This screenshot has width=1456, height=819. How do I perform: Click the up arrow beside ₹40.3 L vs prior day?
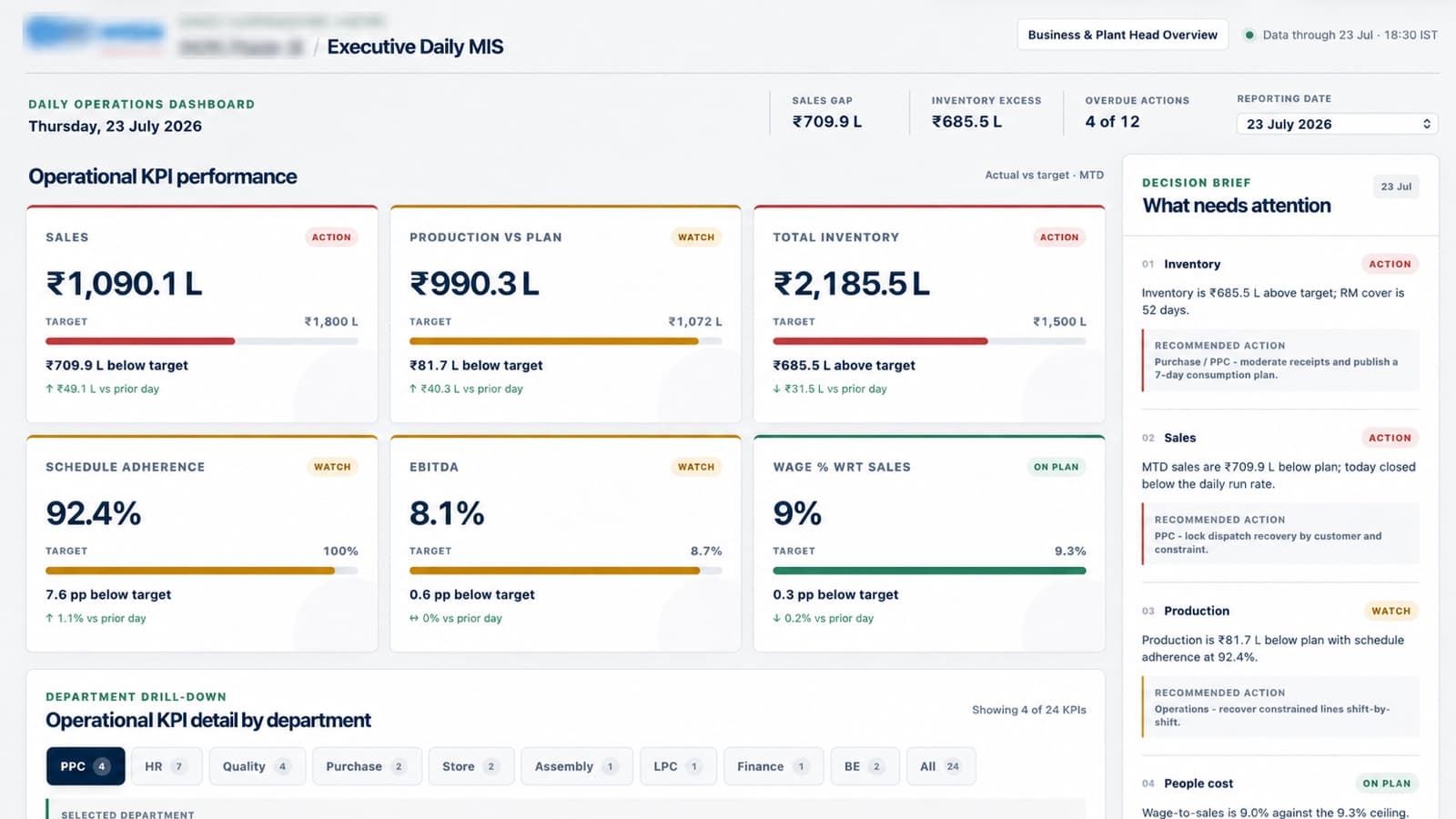[413, 389]
